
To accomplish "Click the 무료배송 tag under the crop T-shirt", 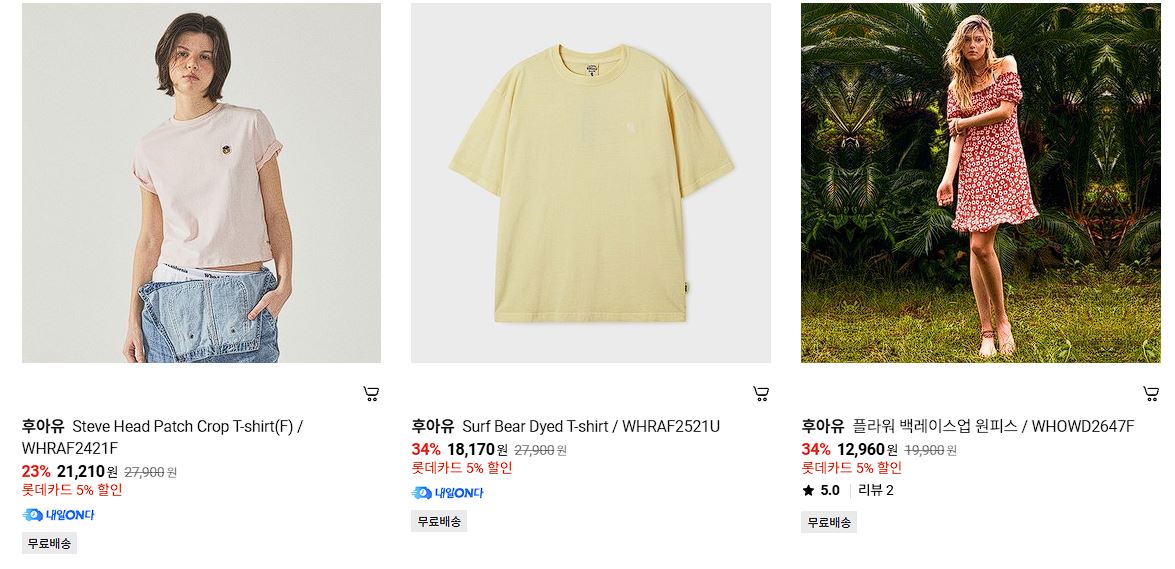I will [49, 544].
